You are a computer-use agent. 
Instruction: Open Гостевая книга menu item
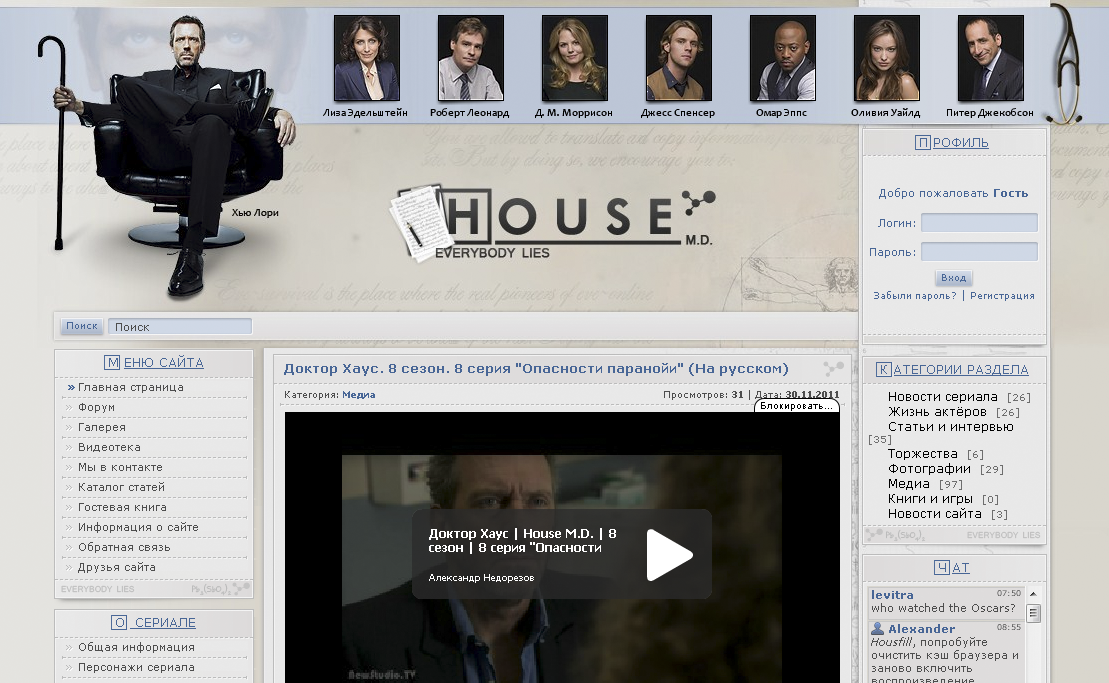tap(122, 507)
